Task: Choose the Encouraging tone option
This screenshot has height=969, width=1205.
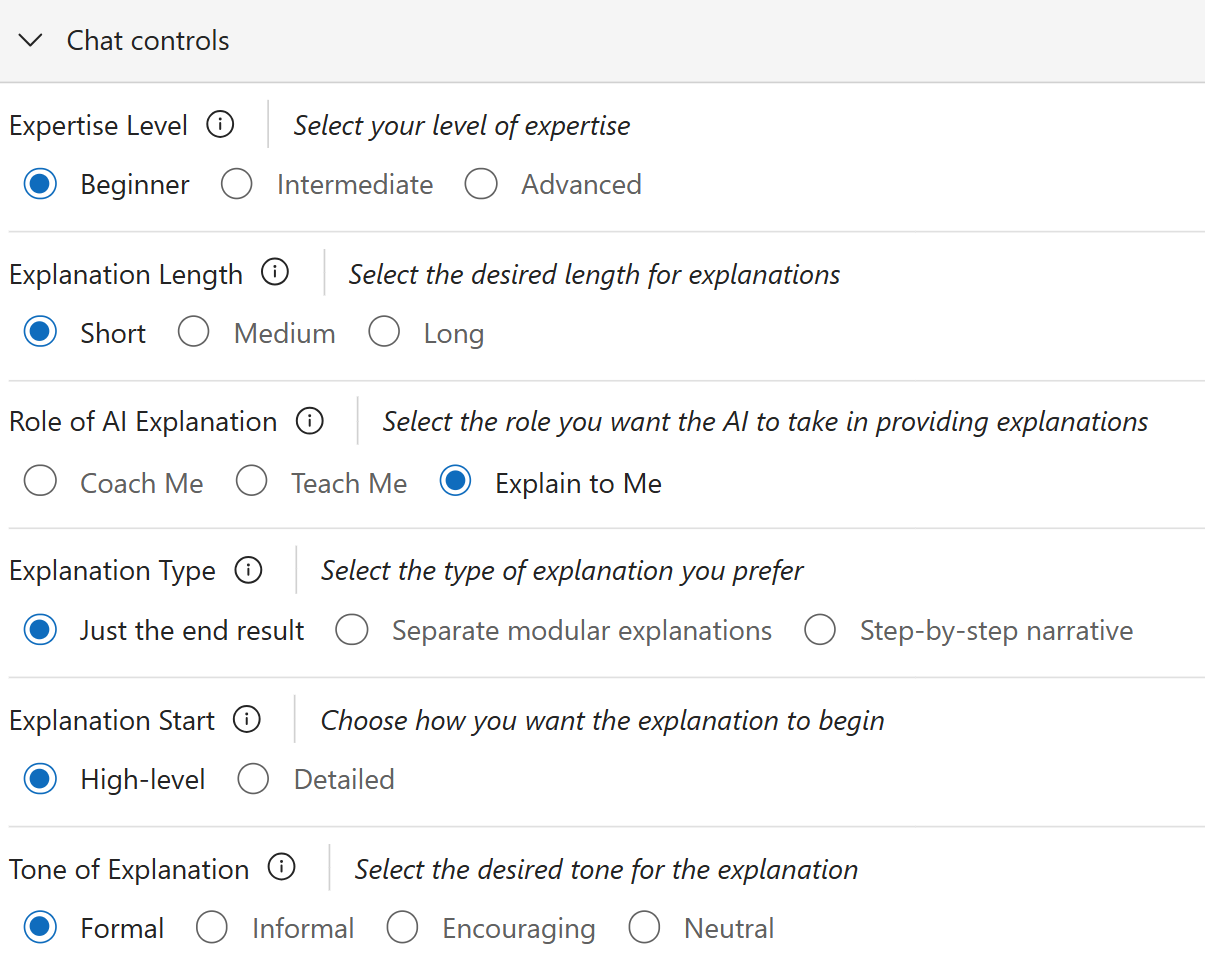Action: tap(402, 929)
